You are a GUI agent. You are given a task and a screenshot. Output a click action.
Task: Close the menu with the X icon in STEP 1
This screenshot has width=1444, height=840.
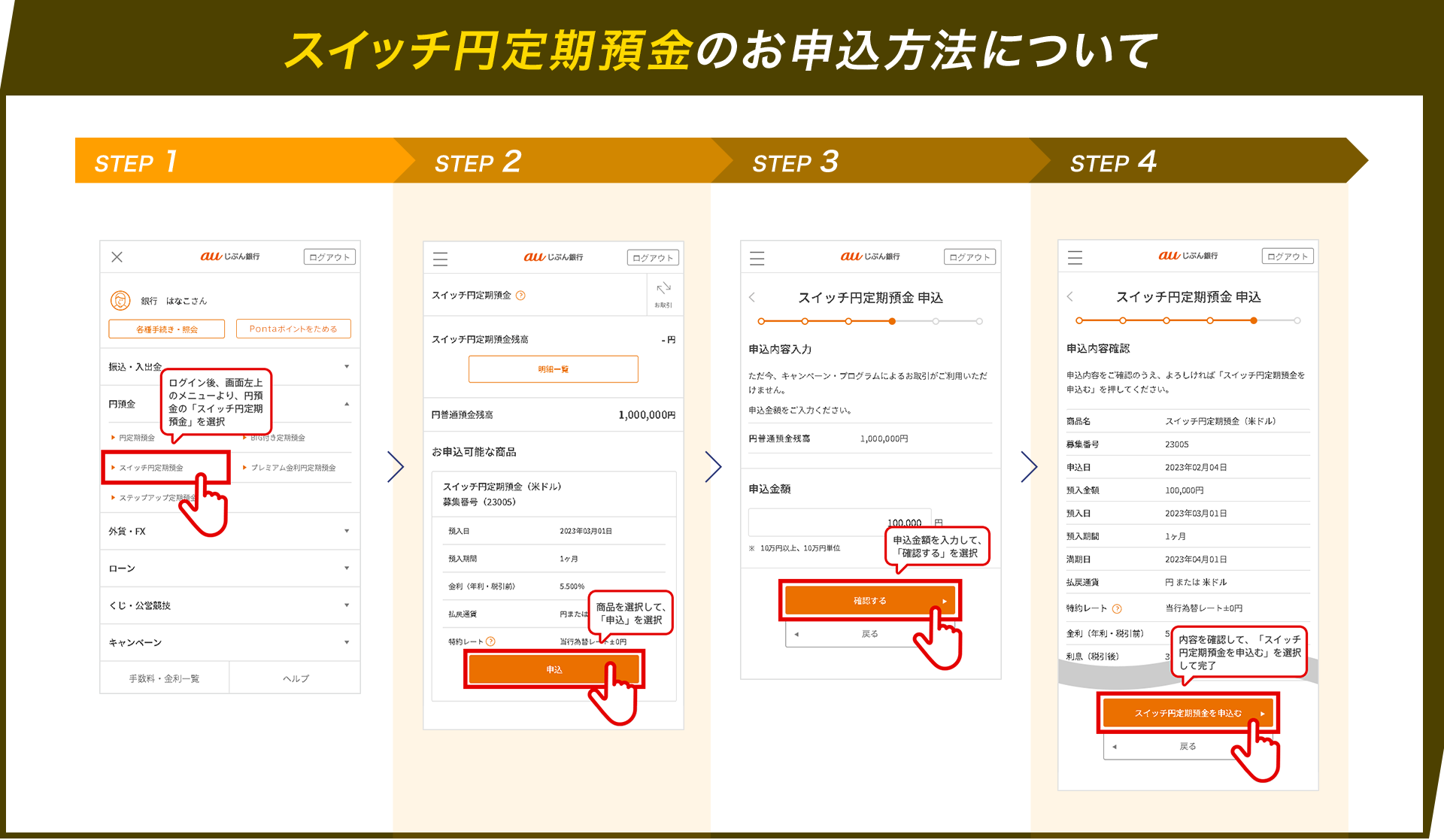117,257
